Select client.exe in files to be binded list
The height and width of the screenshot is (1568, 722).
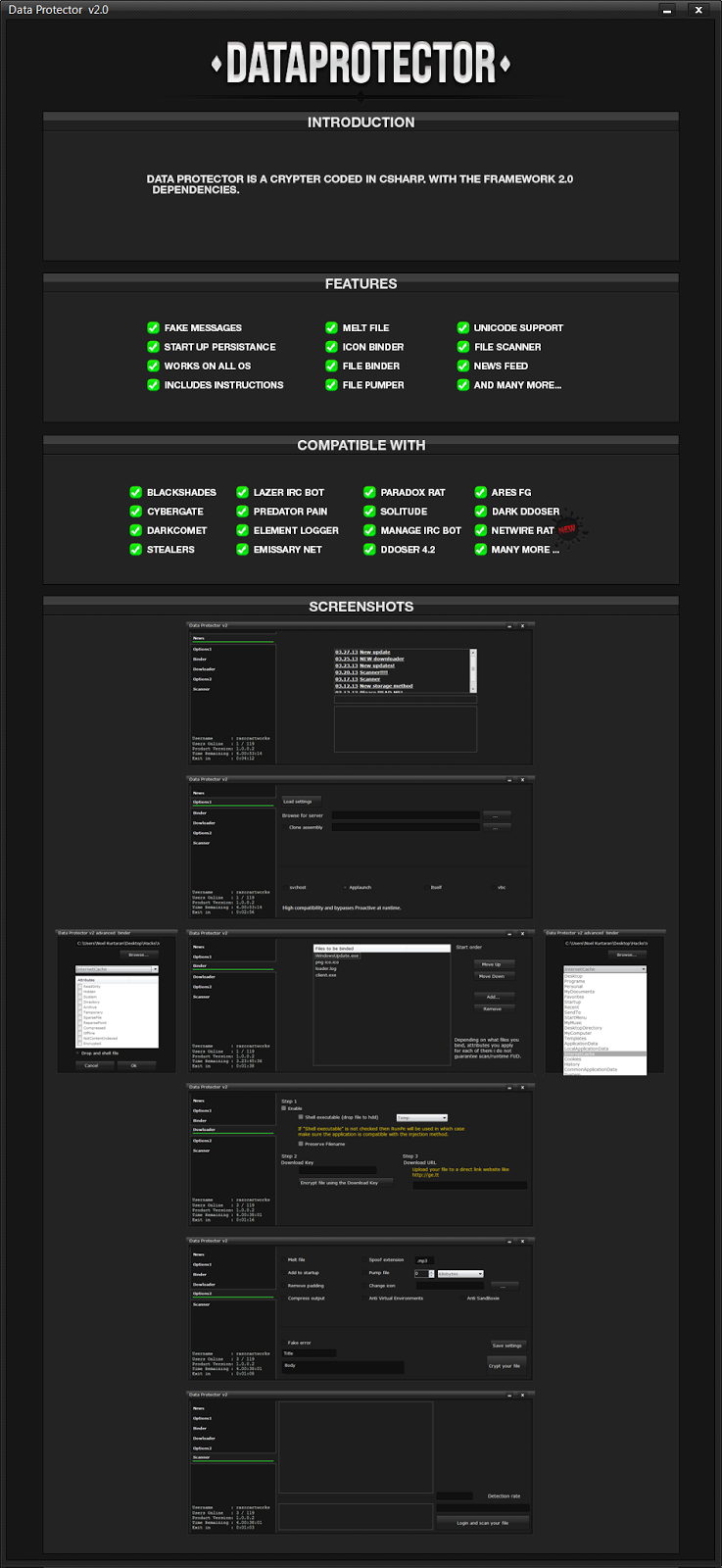[x=326, y=975]
